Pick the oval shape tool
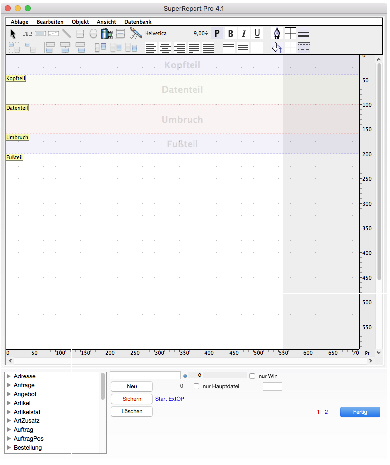 coord(94,34)
